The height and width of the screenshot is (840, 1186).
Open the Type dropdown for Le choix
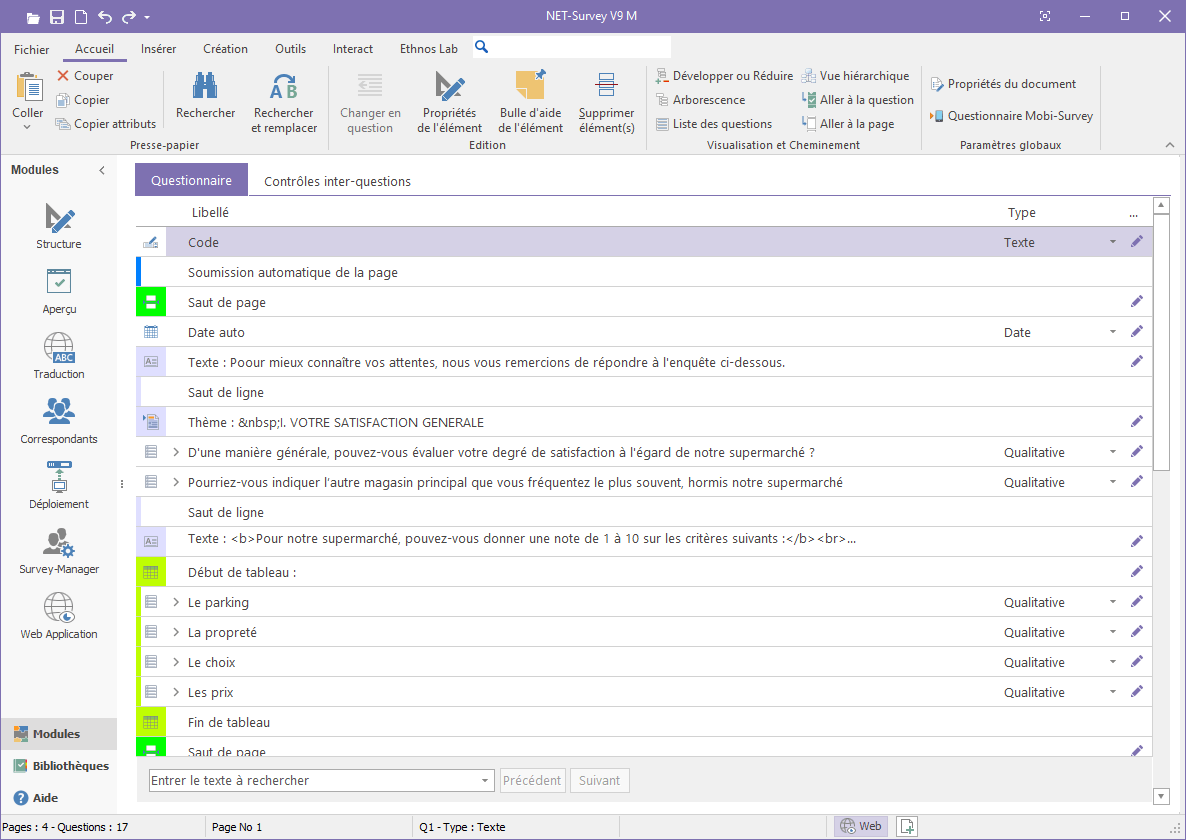point(1113,662)
